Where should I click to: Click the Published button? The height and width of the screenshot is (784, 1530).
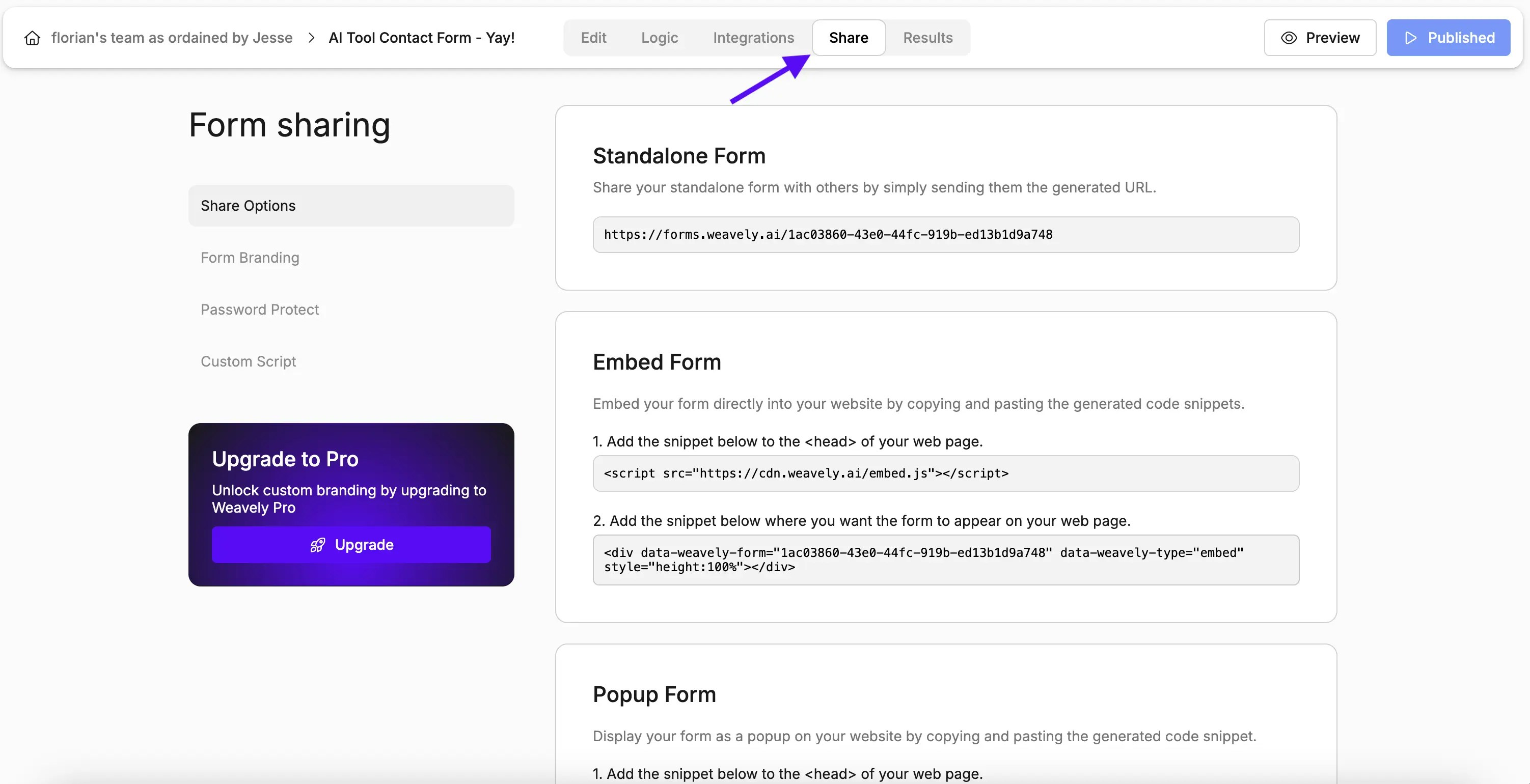(x=1447, y=37)
